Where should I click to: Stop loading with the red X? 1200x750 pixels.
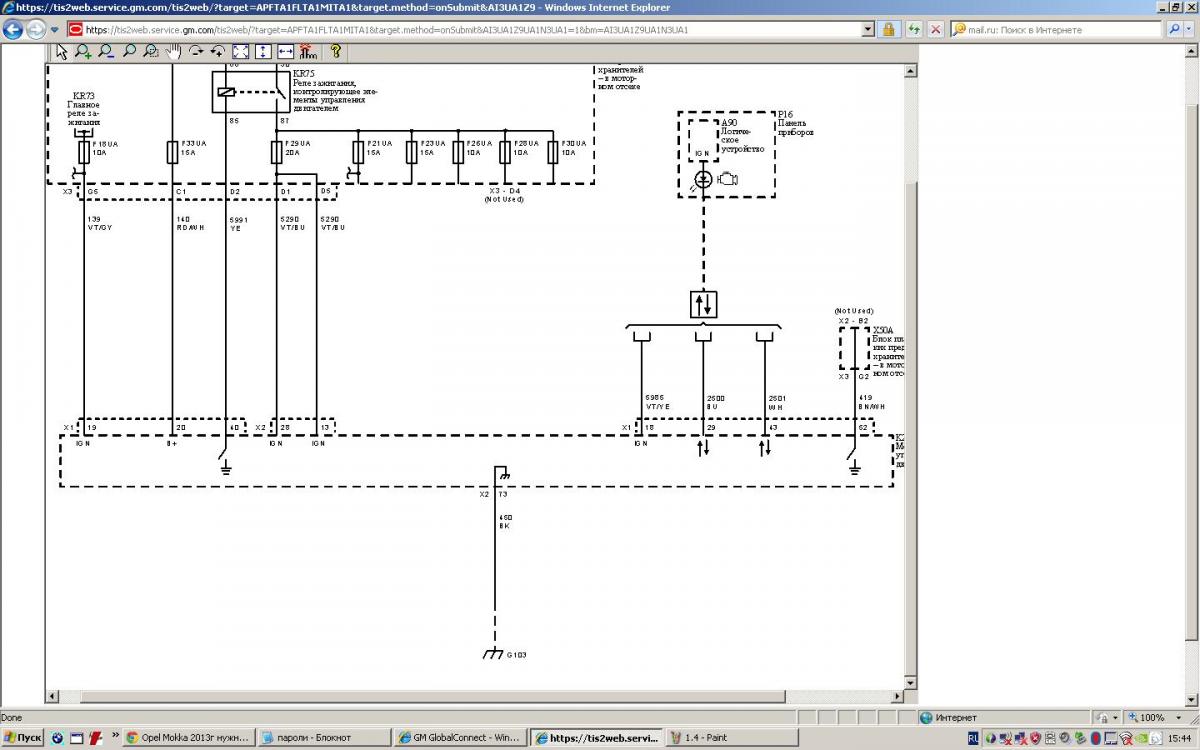[936, 30]
